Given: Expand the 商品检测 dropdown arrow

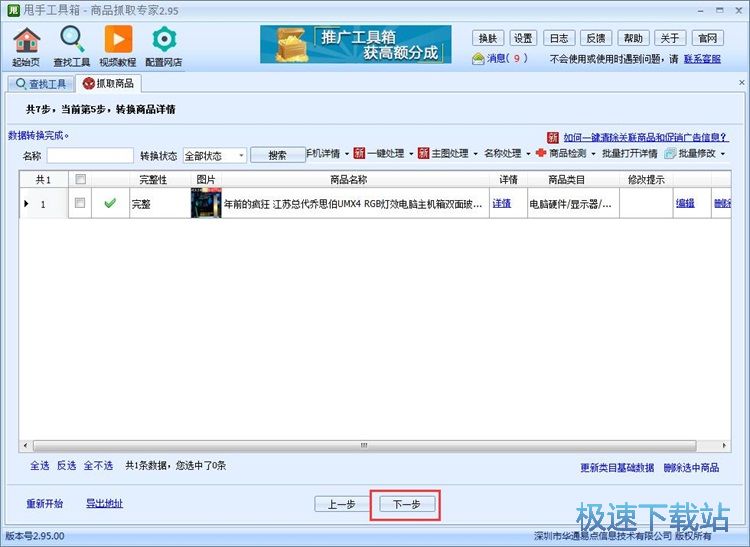Looking at the screenshot, I should (x=593, y=154).
